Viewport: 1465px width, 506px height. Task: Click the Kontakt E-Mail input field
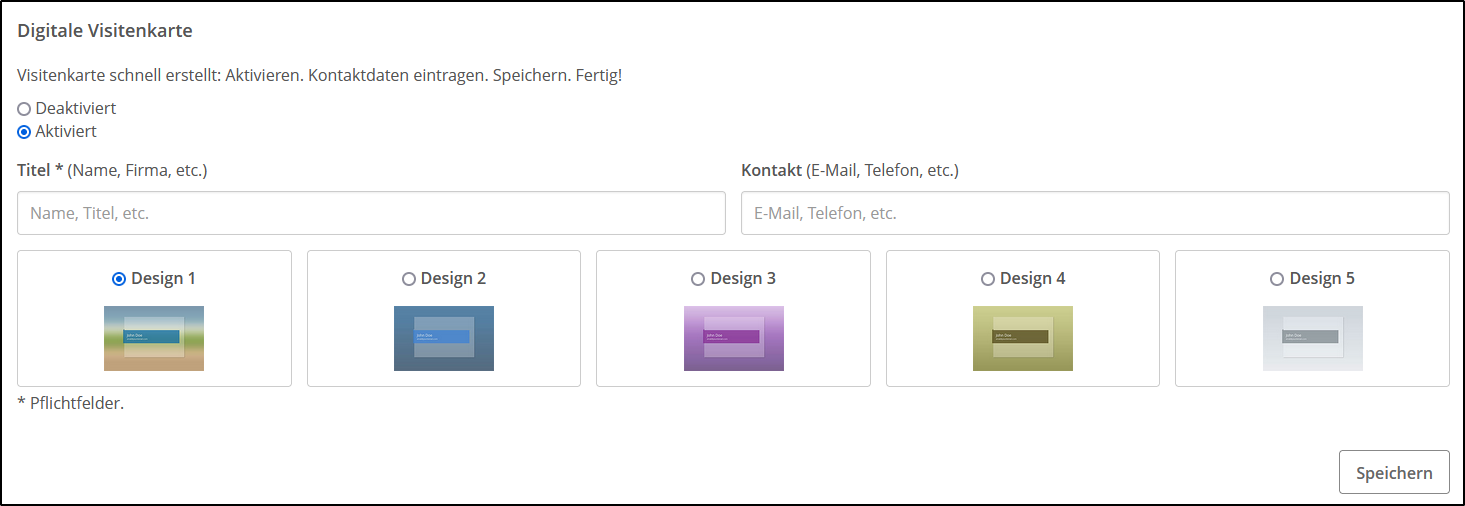[x=1094, y=213]
